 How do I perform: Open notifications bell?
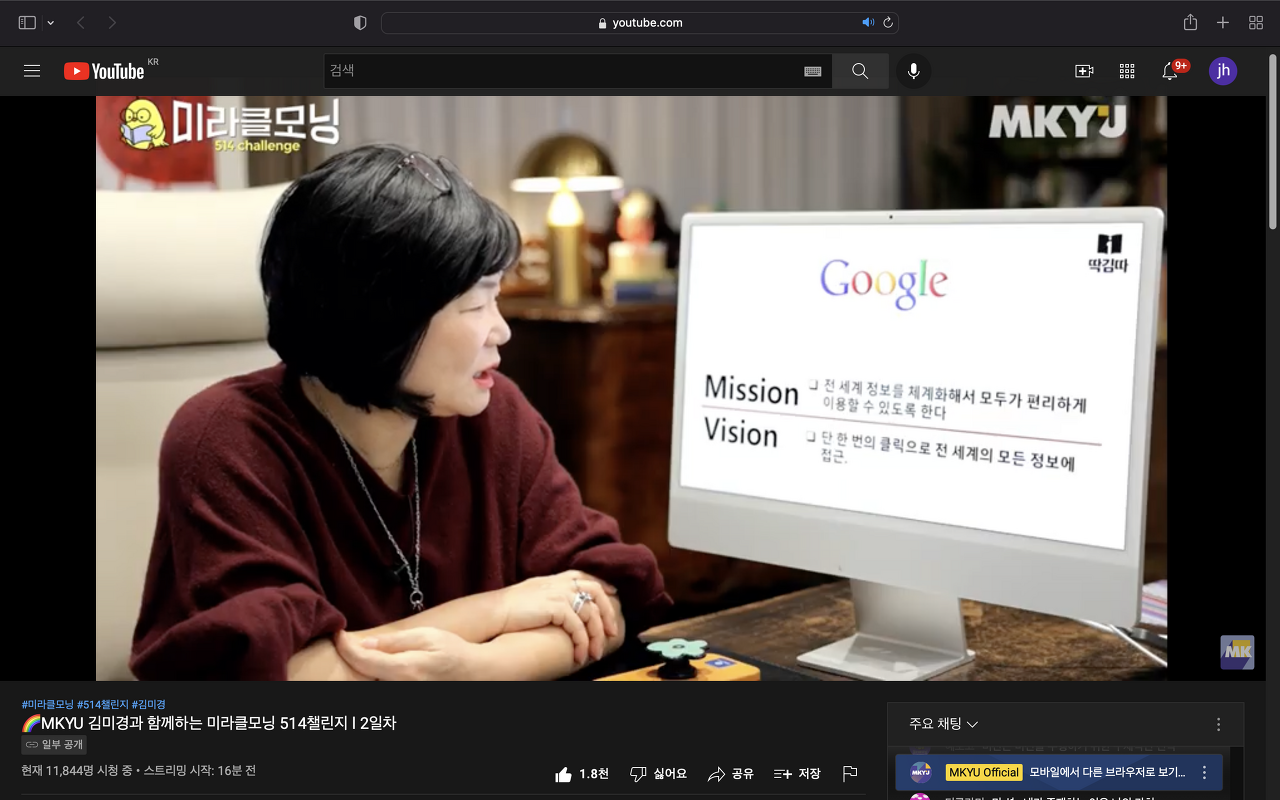pyautogui.click(x=1170, y=71)
